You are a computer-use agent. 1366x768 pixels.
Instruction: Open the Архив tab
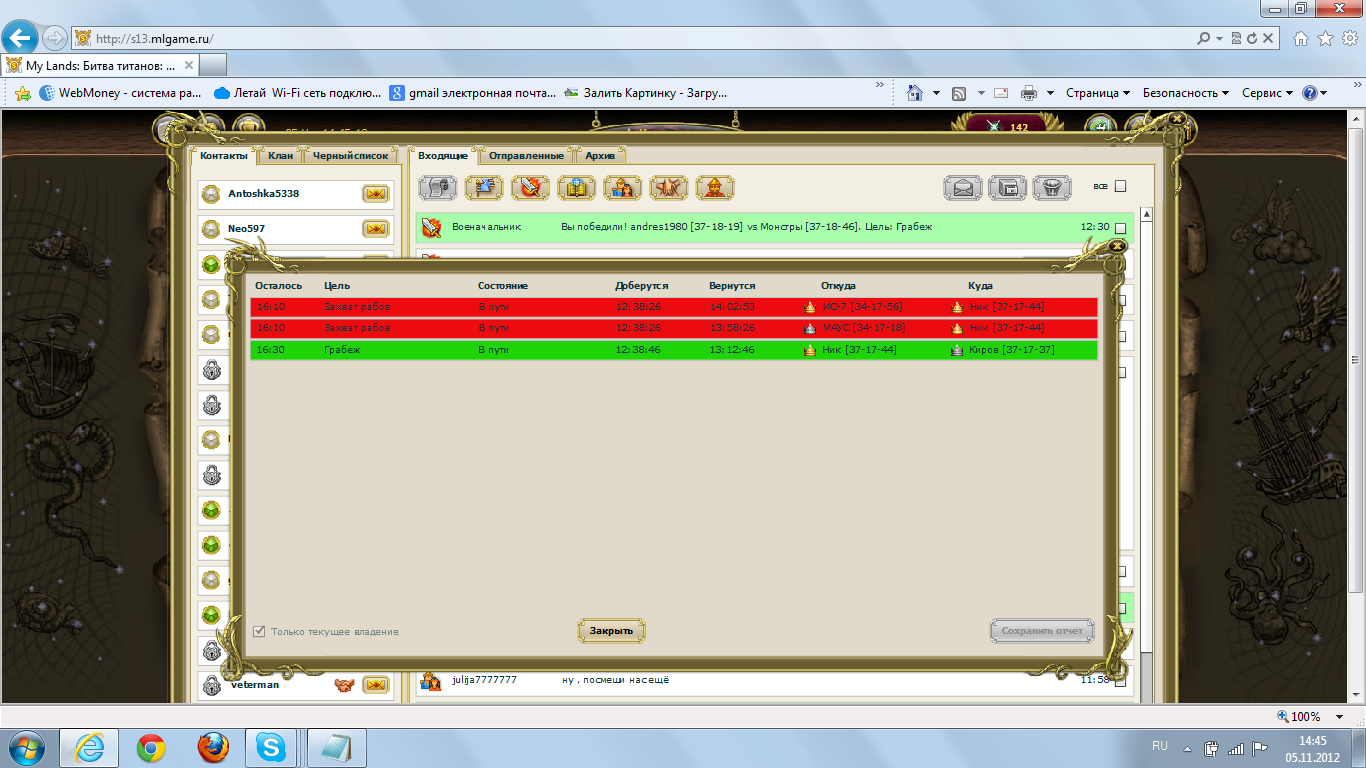pyautogui.click(x=601, y=156)
